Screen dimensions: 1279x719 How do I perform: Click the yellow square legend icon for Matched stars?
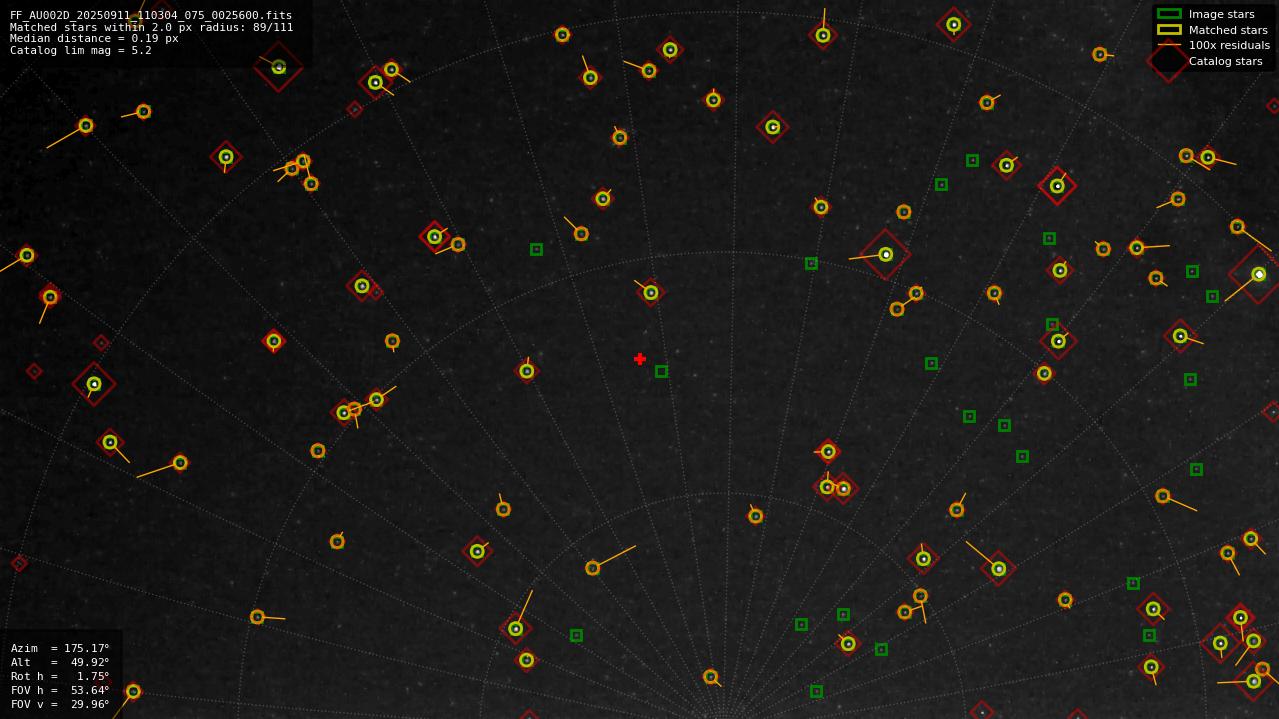coord(1169,30)
